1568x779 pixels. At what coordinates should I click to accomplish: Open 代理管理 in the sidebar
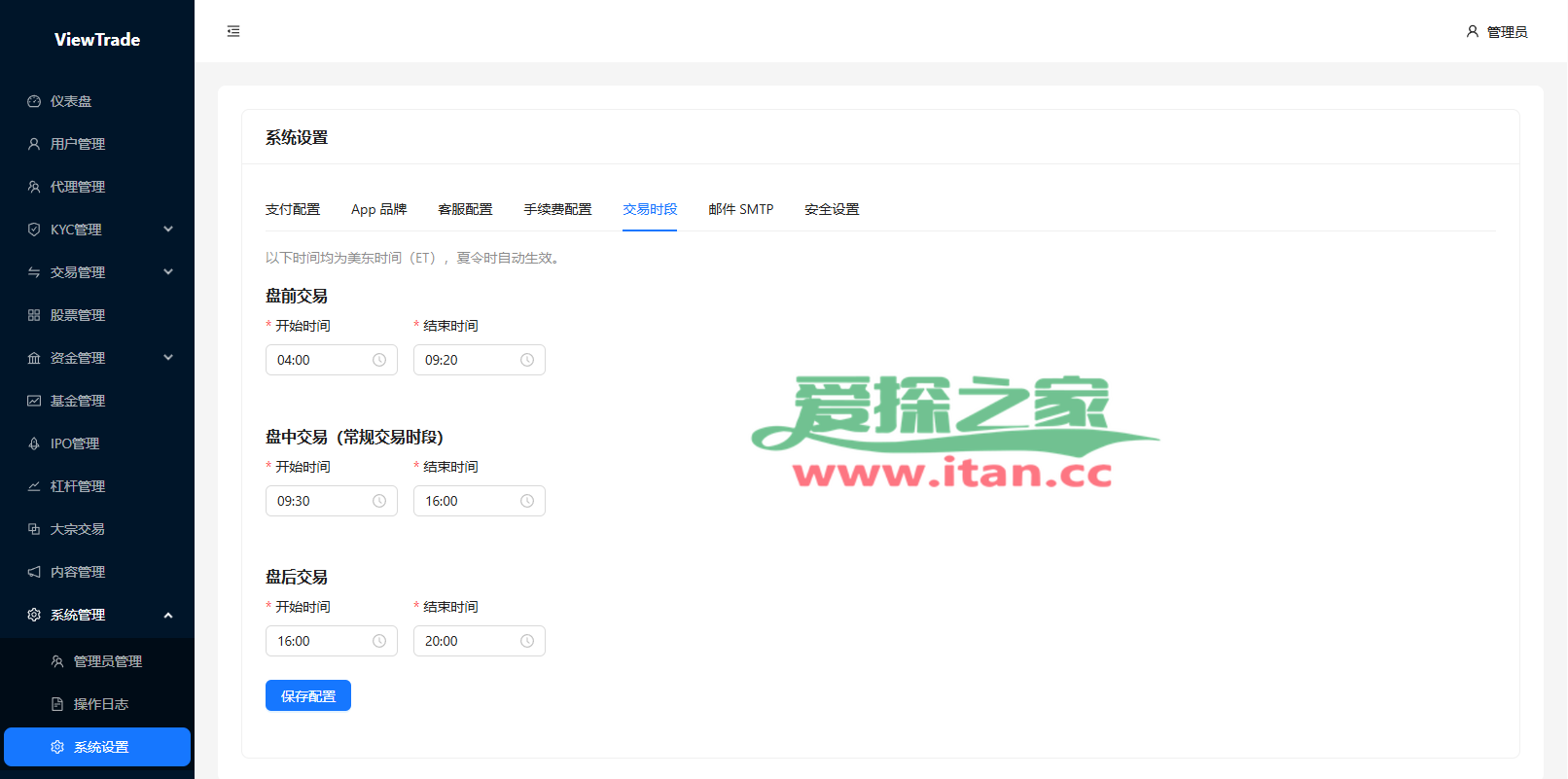[97, 187]
